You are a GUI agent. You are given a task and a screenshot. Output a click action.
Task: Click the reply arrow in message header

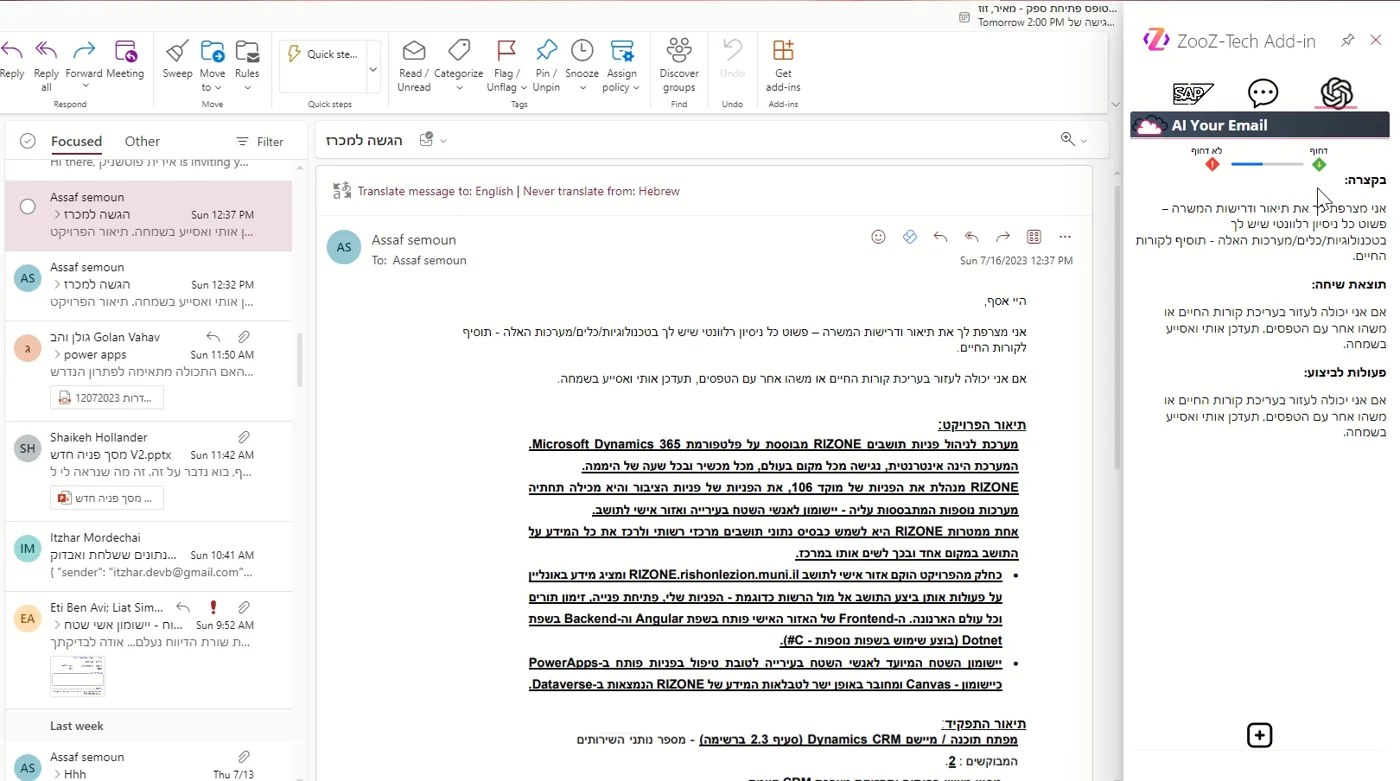[940, 237]
